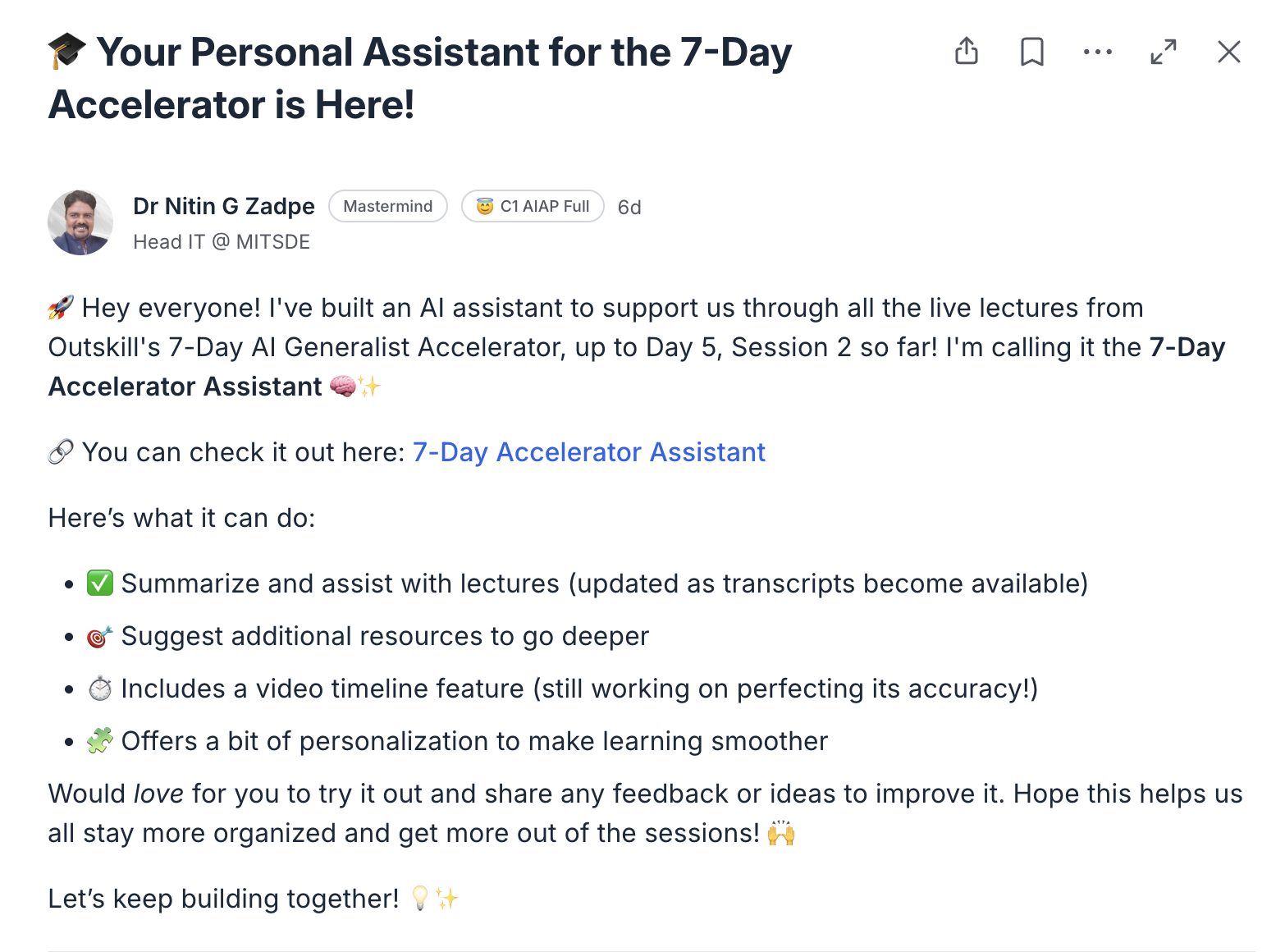Click the chain link emoji icon
This screenshot has height=952, width=1285.
pos(61,452)
